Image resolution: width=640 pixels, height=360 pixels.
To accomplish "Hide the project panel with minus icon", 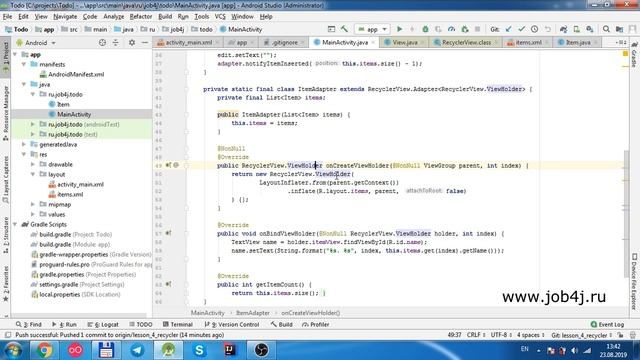I will point(145,42).
